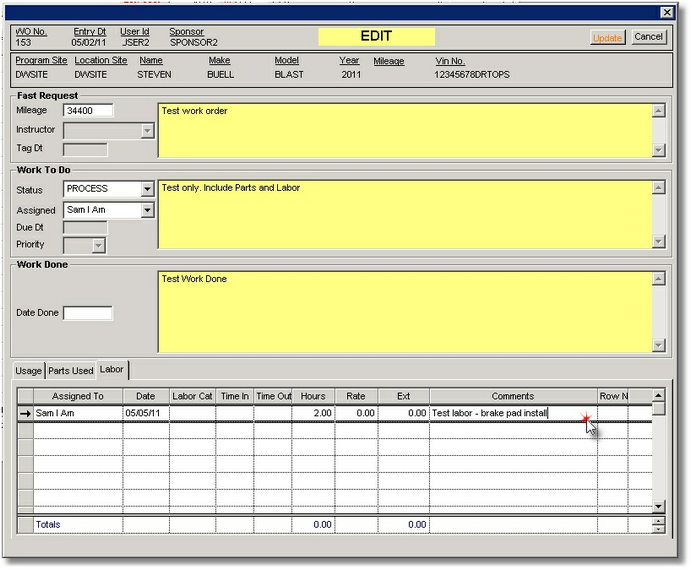Open the Priority dropdown
Viewport: 691px width, 570px height.
tap(98, 245)
